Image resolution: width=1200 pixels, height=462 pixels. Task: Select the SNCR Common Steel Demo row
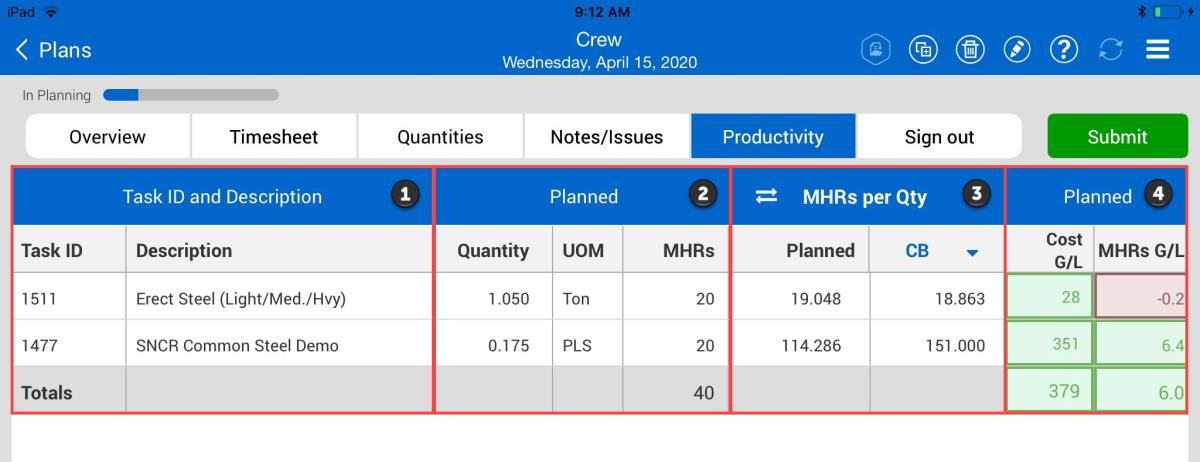pos(237,346)
